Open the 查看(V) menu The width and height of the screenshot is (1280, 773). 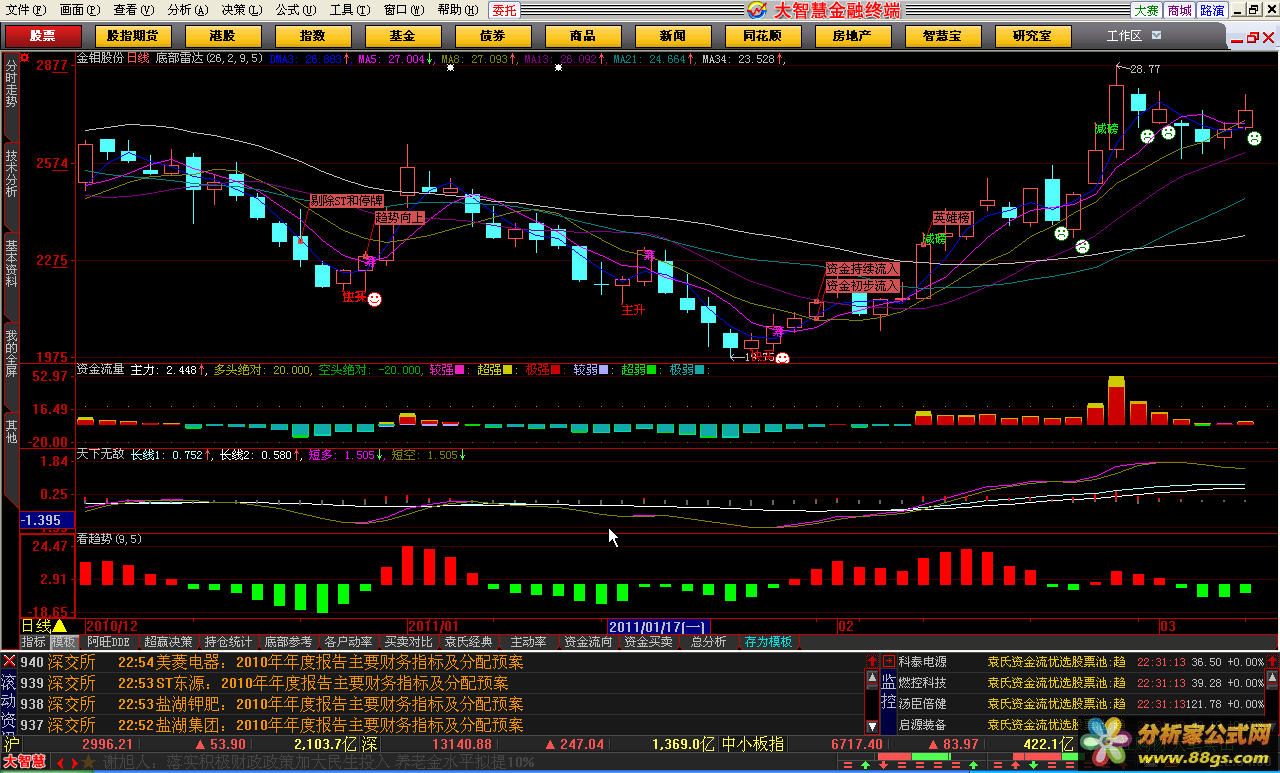pyautogui.click(x=134, y=10)
